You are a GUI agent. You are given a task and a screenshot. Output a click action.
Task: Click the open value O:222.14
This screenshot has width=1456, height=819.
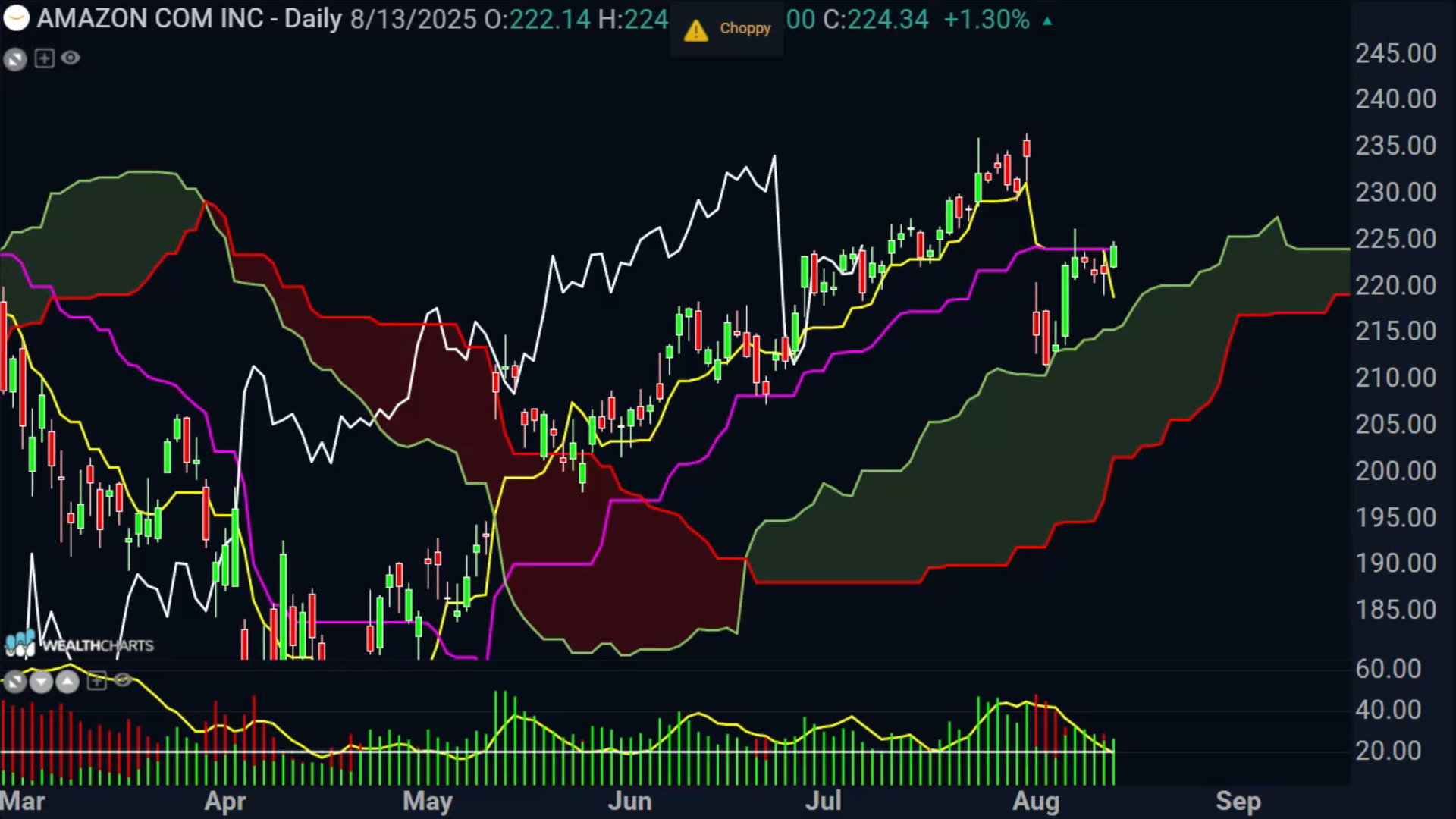[x=537, y=19]
